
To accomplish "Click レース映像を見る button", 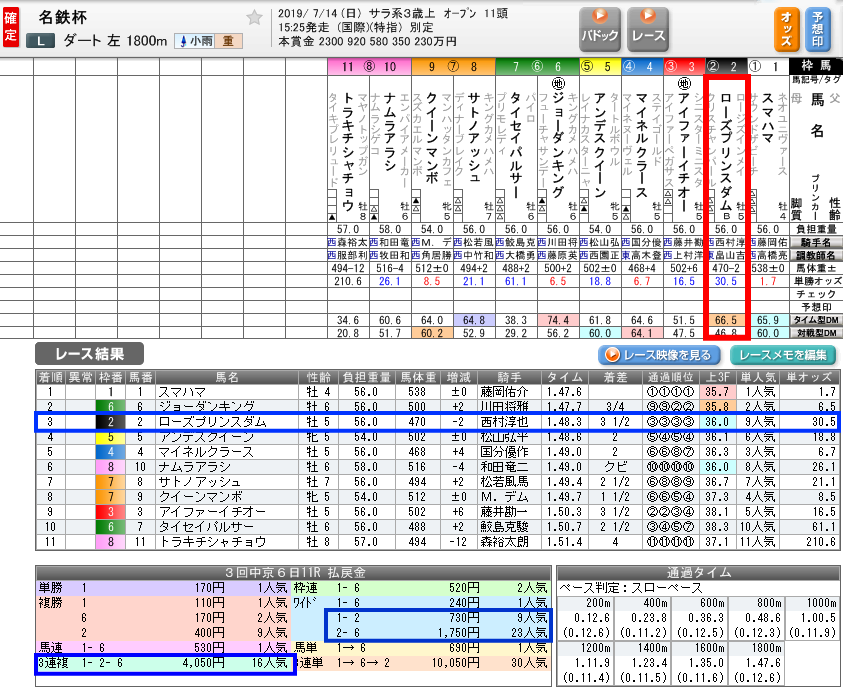I will click(x=660, y=355).
